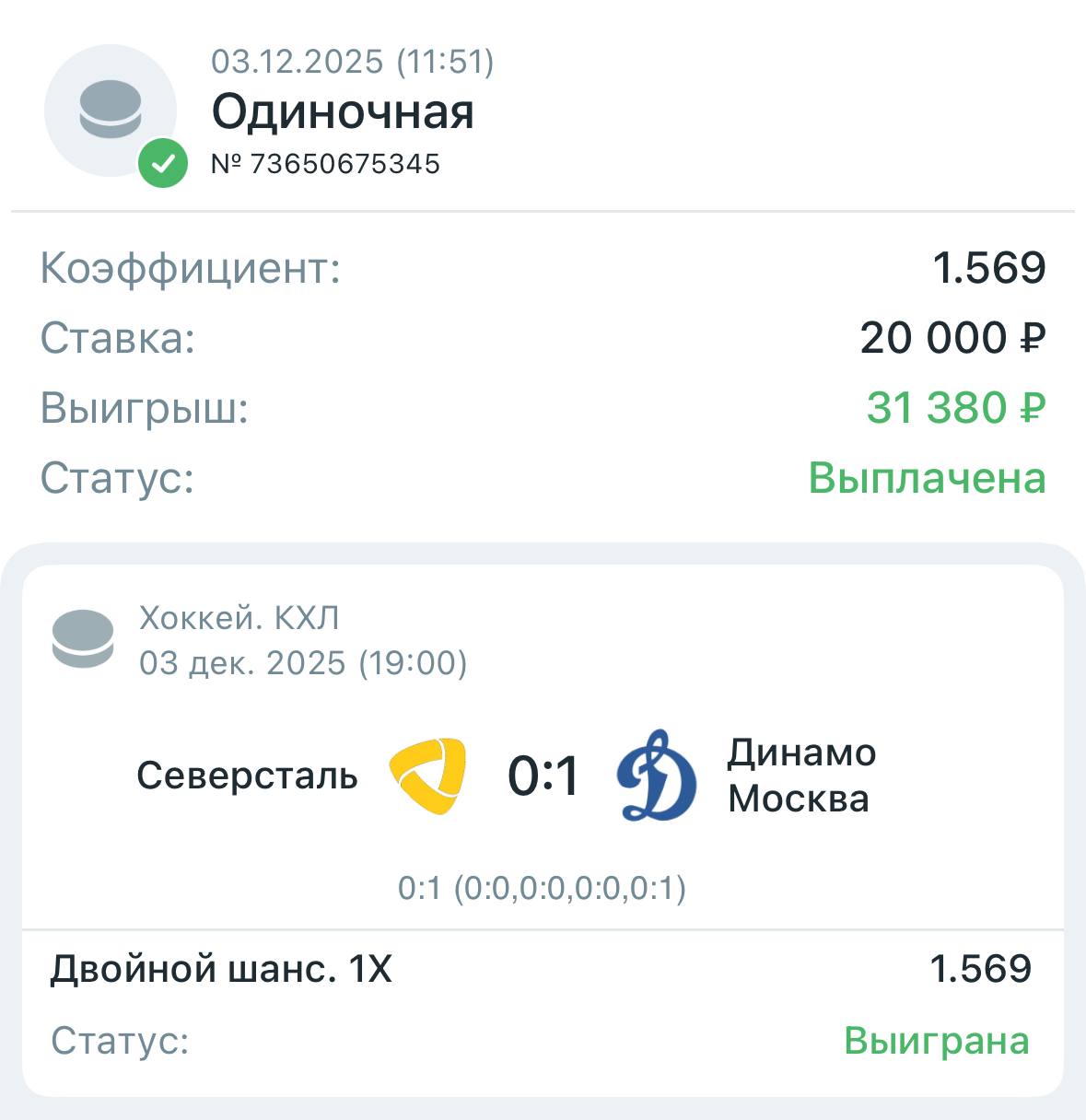
Task: Click the Выплачена status text
Action: point(927,478)
